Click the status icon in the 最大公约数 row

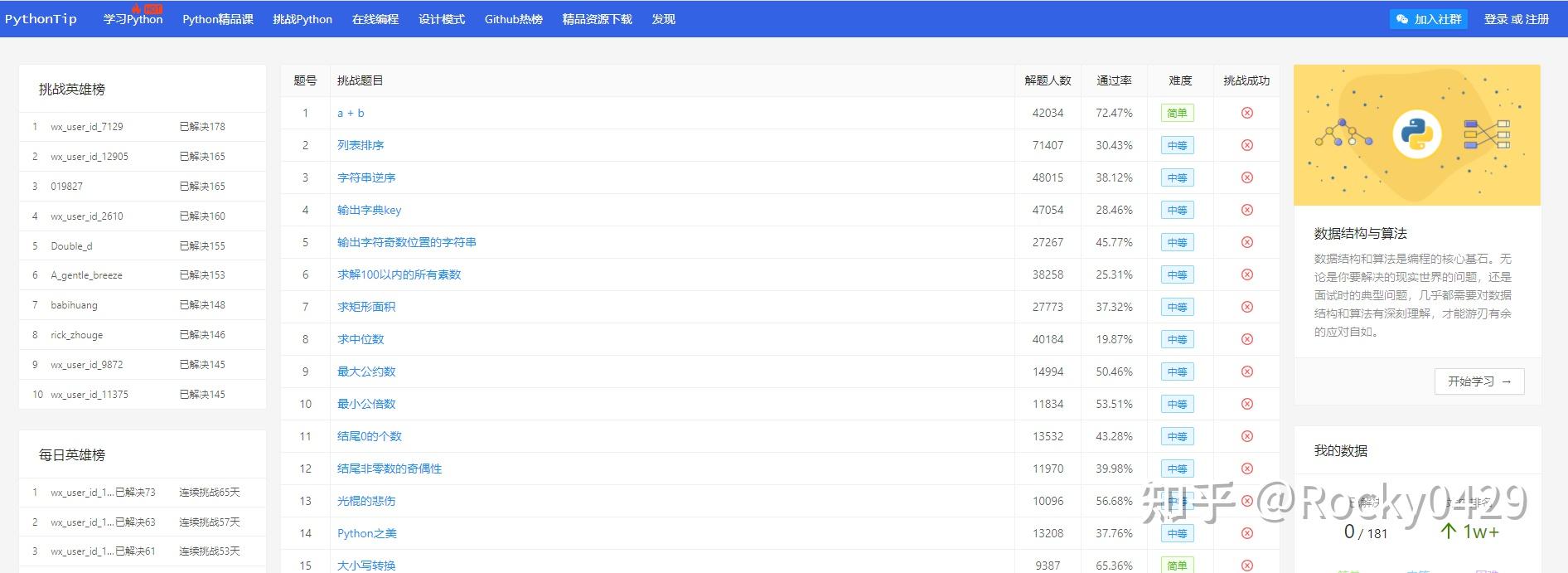(1246, 371)
